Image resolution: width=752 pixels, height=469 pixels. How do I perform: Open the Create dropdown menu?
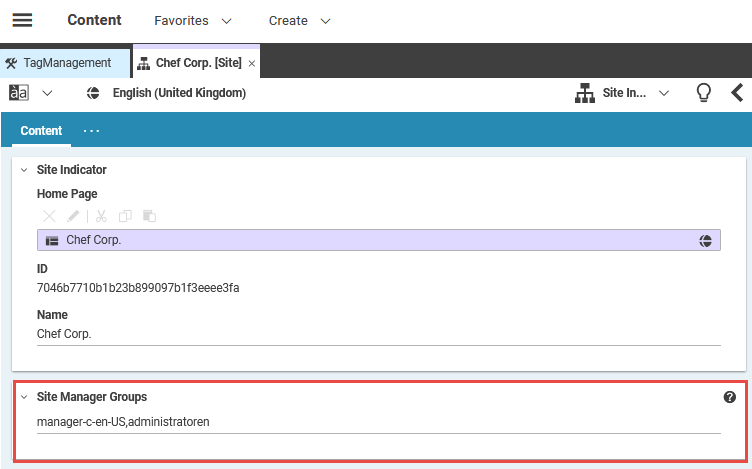pos(299,21)
